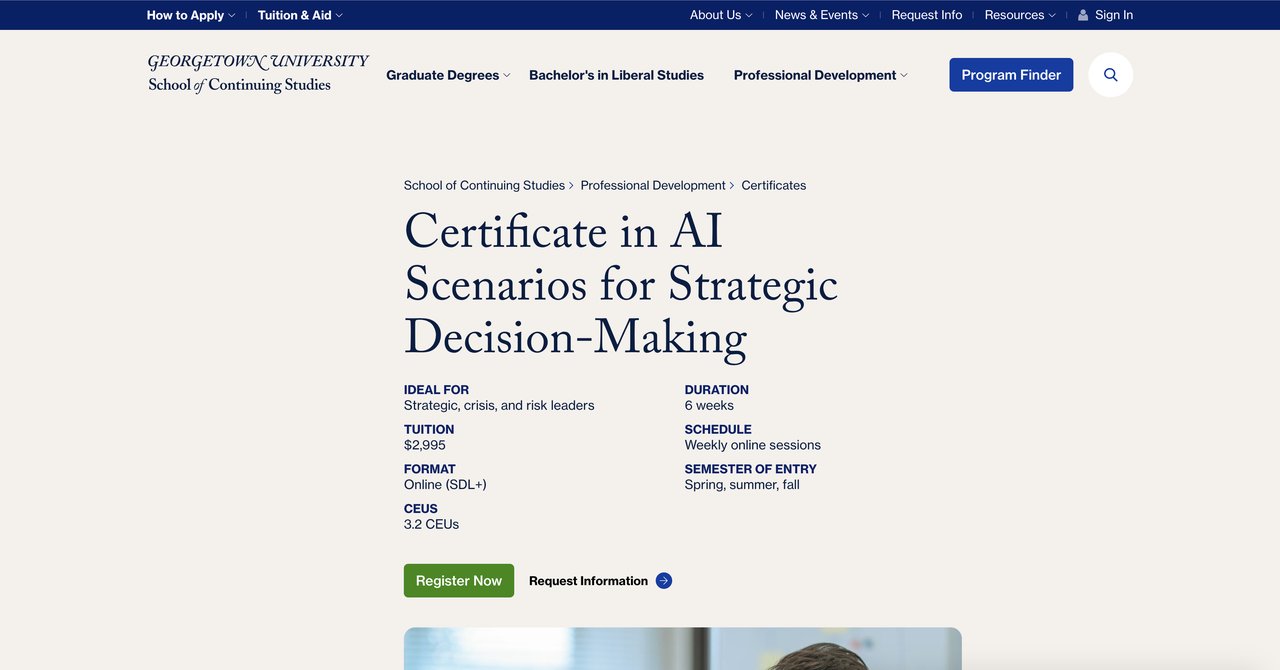Click the green Register Now button
The image size is (1280, 670).
459,581
